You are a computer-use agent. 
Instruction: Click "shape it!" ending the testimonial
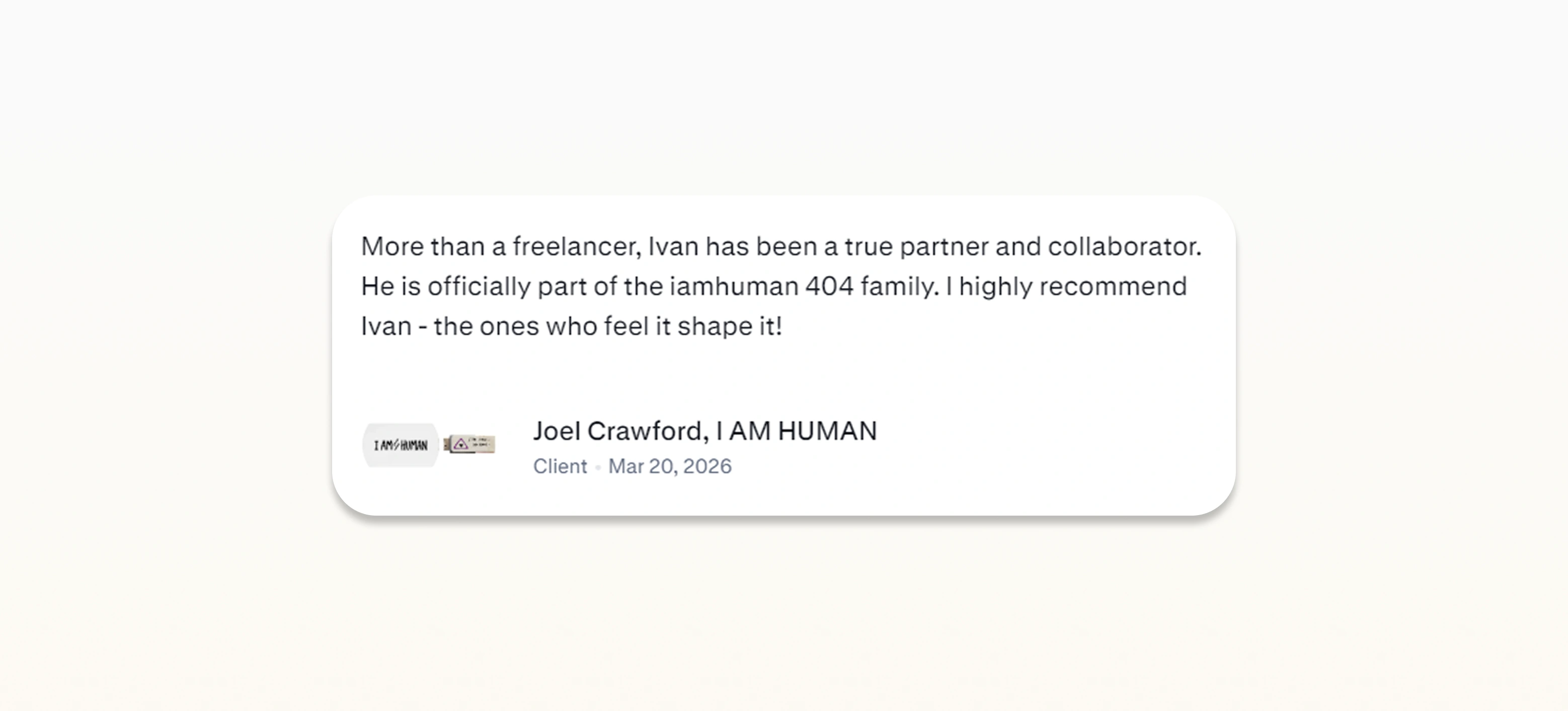pos(729,327)
